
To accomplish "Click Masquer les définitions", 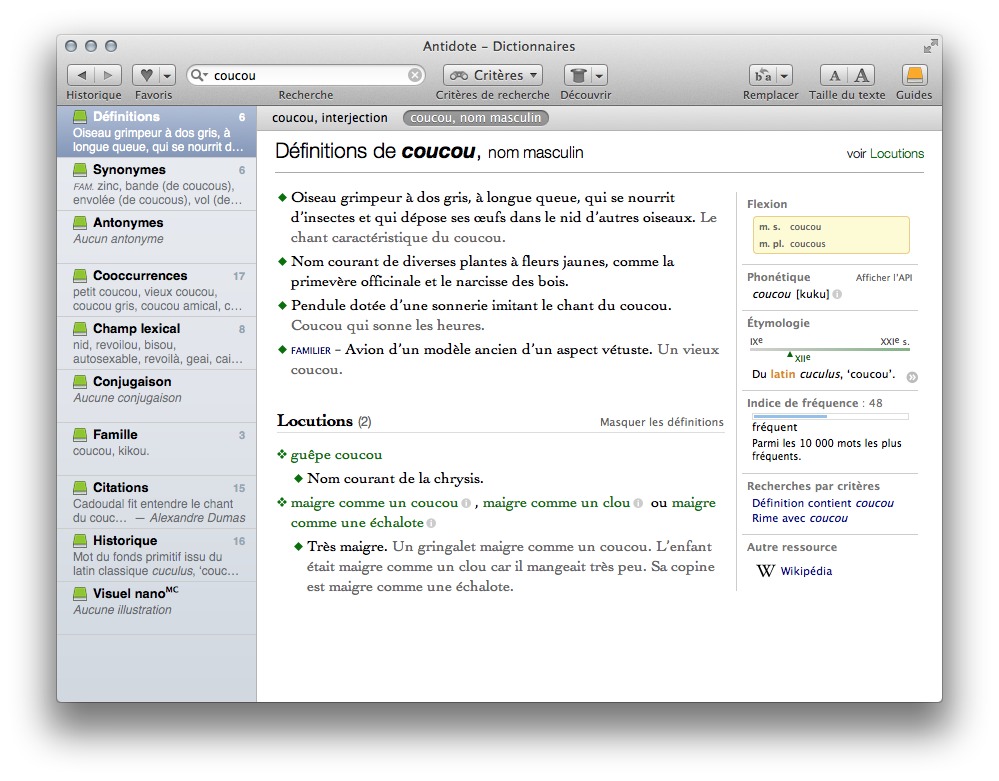I will point(661,422).
